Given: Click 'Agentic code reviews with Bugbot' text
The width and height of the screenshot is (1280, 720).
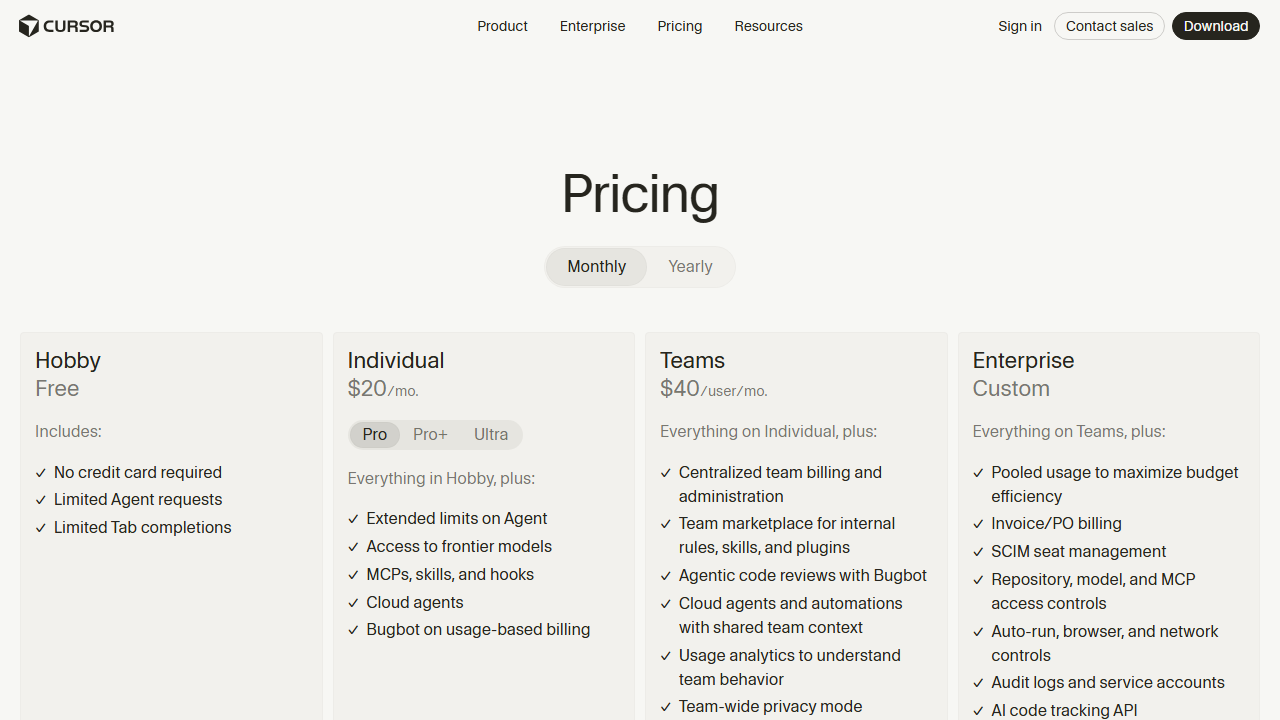Looking at the screenshot, I should pyautogui.click(x=803, y=576).
